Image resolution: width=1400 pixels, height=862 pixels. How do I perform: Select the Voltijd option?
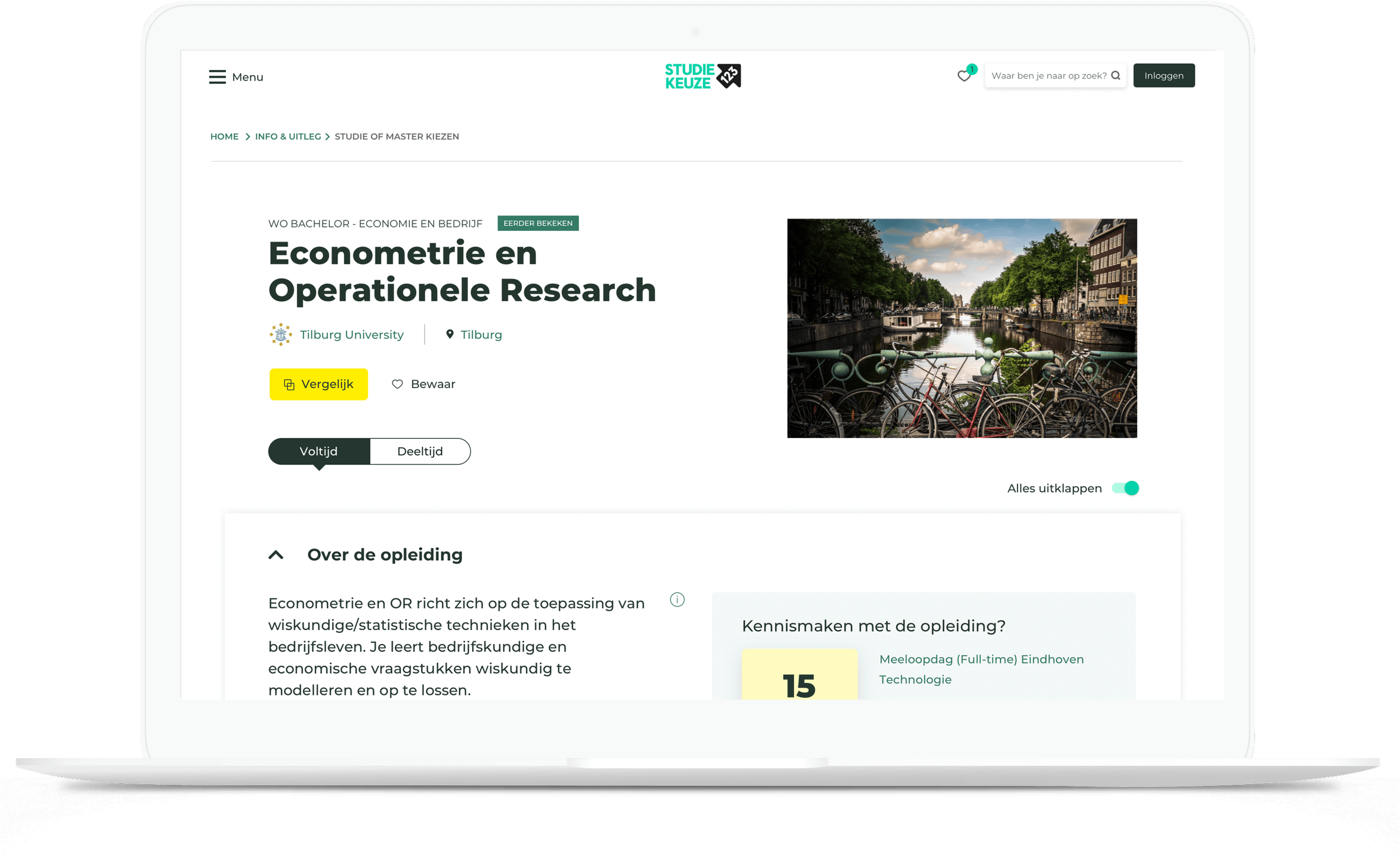click(319, 451)
